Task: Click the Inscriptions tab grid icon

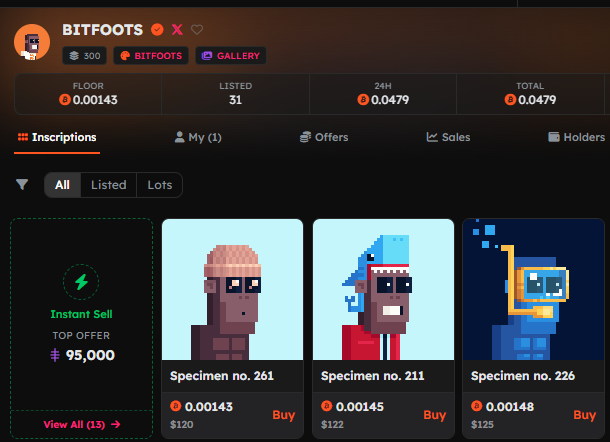Action: pos(23,137)
